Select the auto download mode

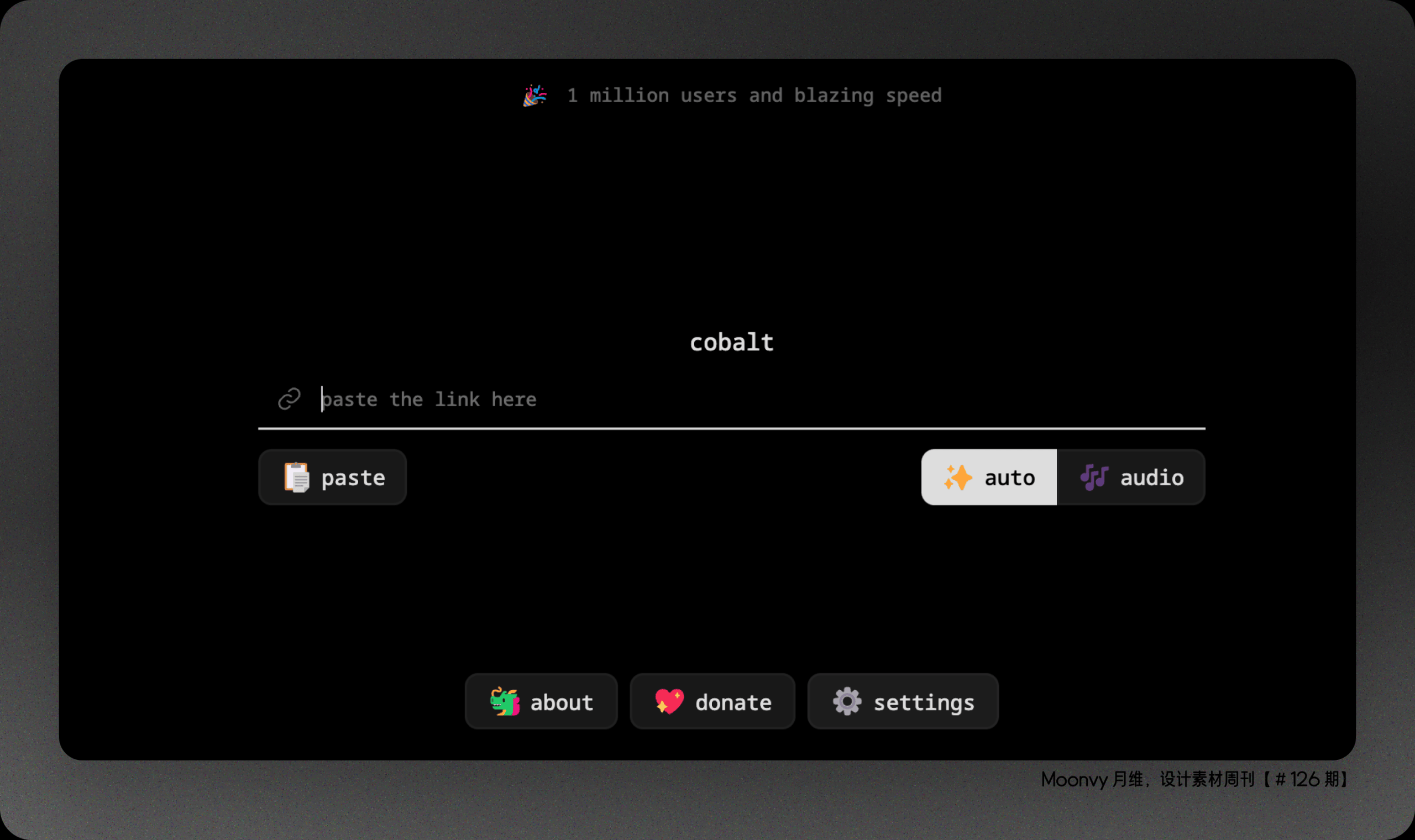pos(989,477)
